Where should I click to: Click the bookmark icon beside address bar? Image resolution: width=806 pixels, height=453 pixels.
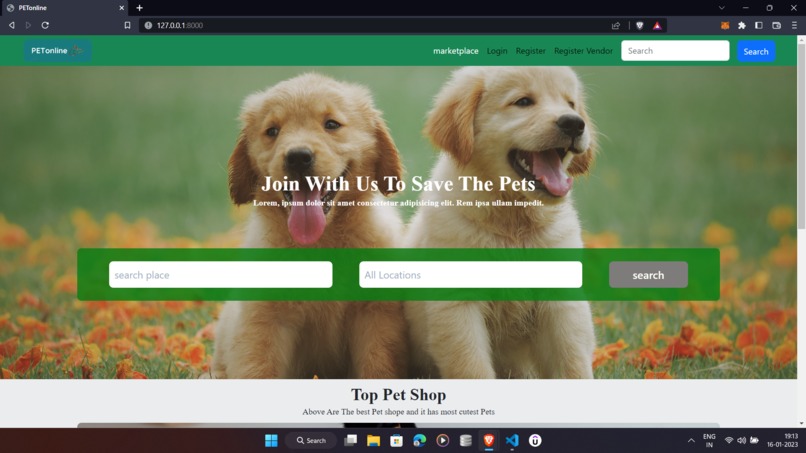click(127, 25)
